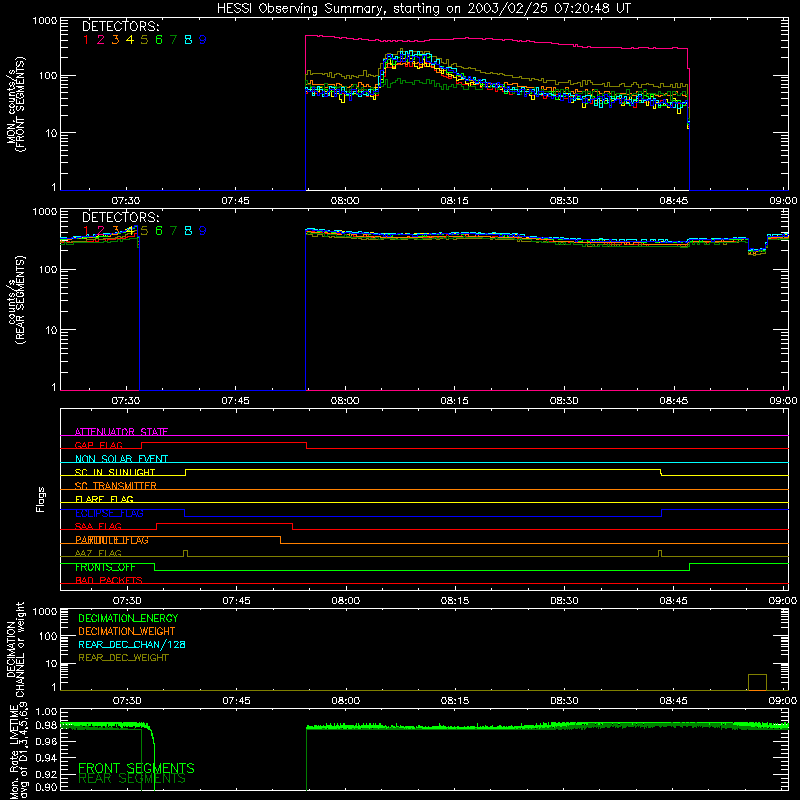The width and height of the screenshot is (800, 800).
Task: Click the 'DECIMATION_WEIGHT' legend entry
Action: [127, 632]
